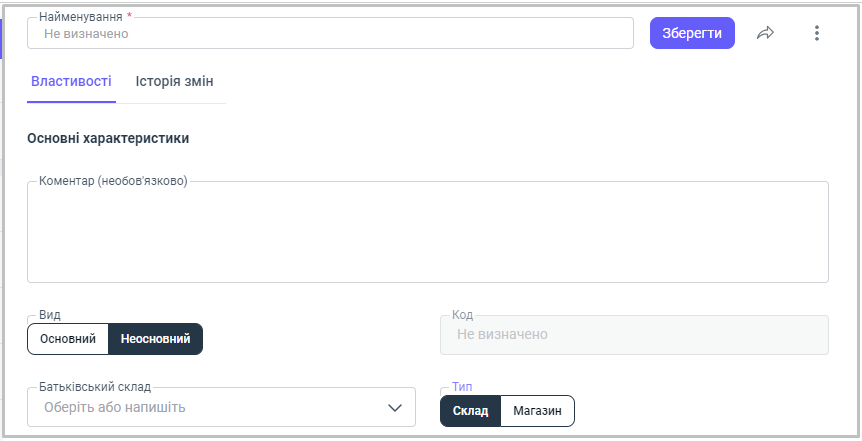Image resolution: width=862 pixels, height=441 pixels.
Task: Click the share arrow icon
Action: point(765,33)
